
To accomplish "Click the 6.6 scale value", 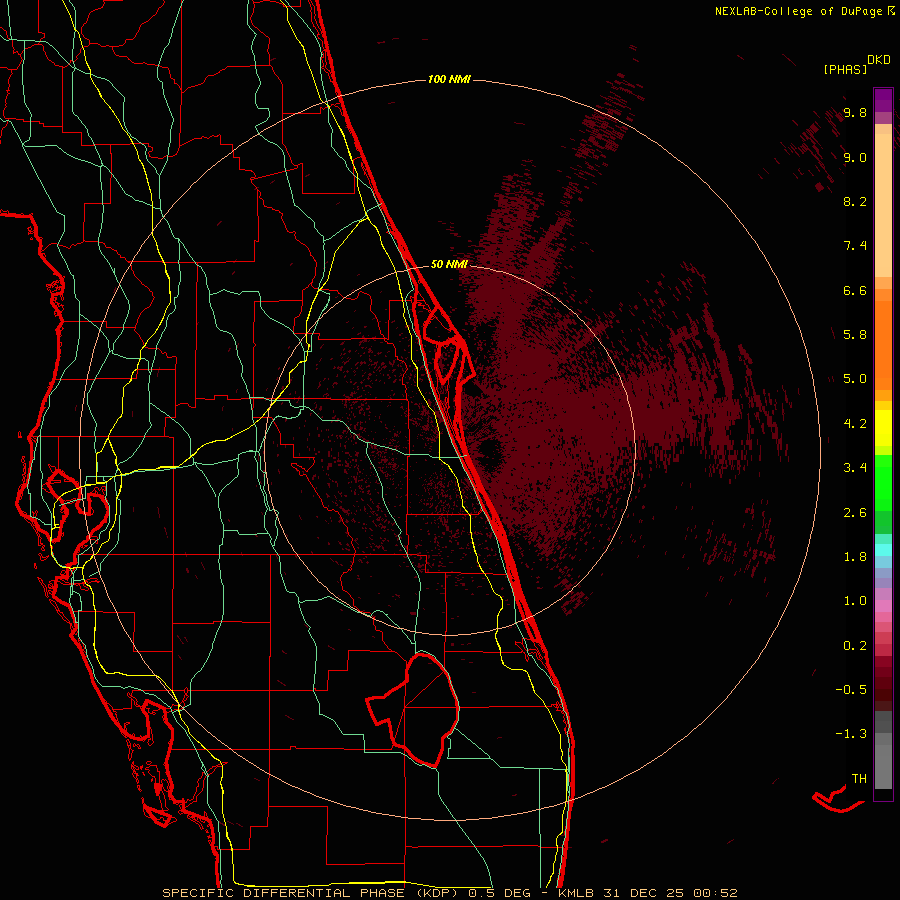I will click(x=855, y=290).
